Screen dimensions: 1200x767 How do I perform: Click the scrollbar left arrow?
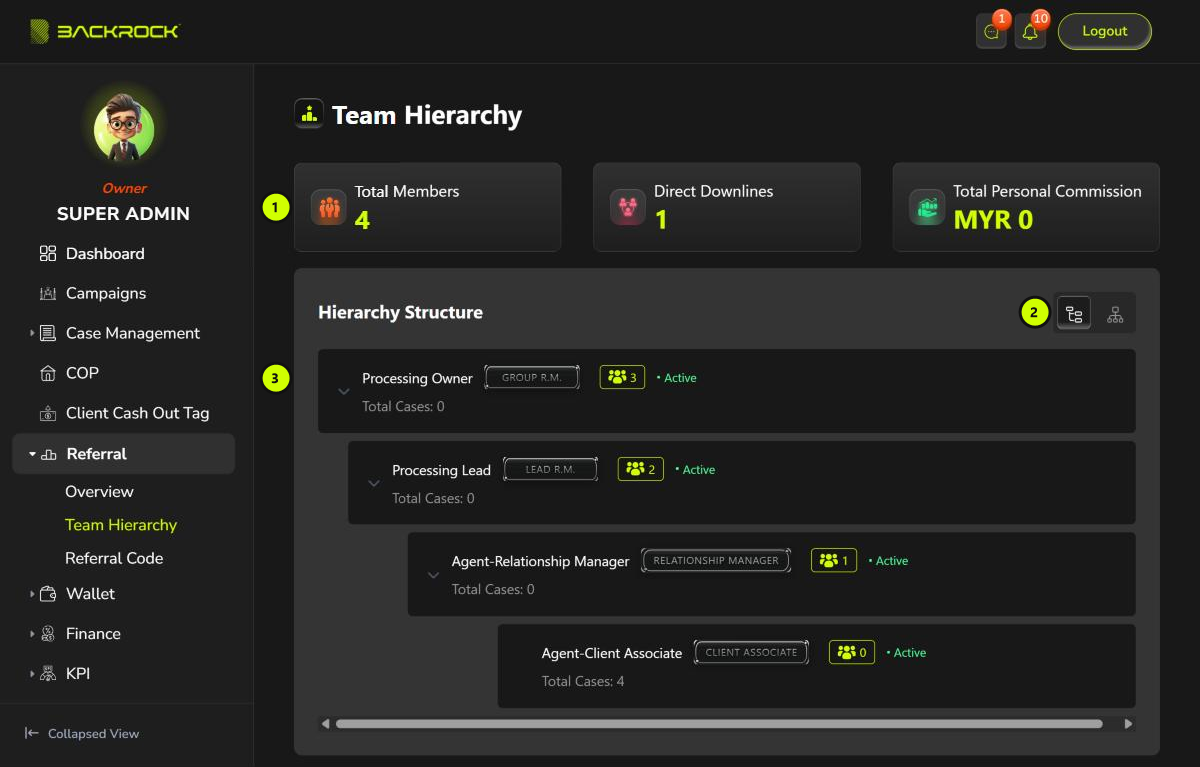[x=325, y=723]
